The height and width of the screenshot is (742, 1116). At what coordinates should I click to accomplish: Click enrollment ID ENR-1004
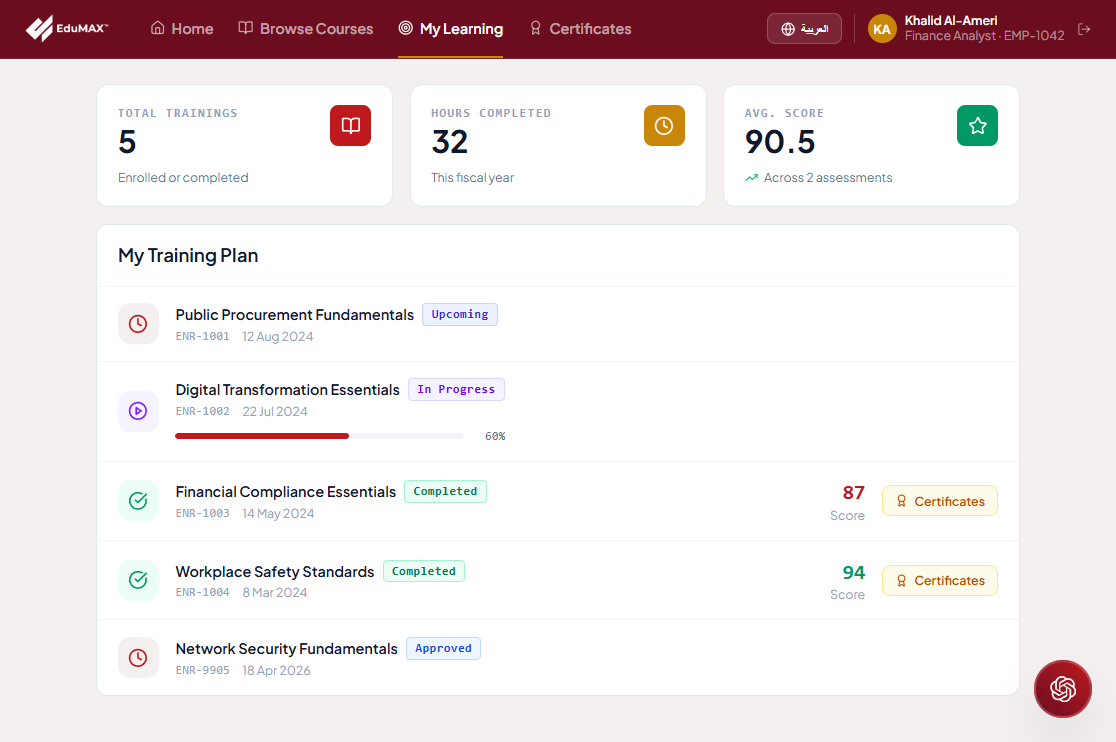[203, 592]
